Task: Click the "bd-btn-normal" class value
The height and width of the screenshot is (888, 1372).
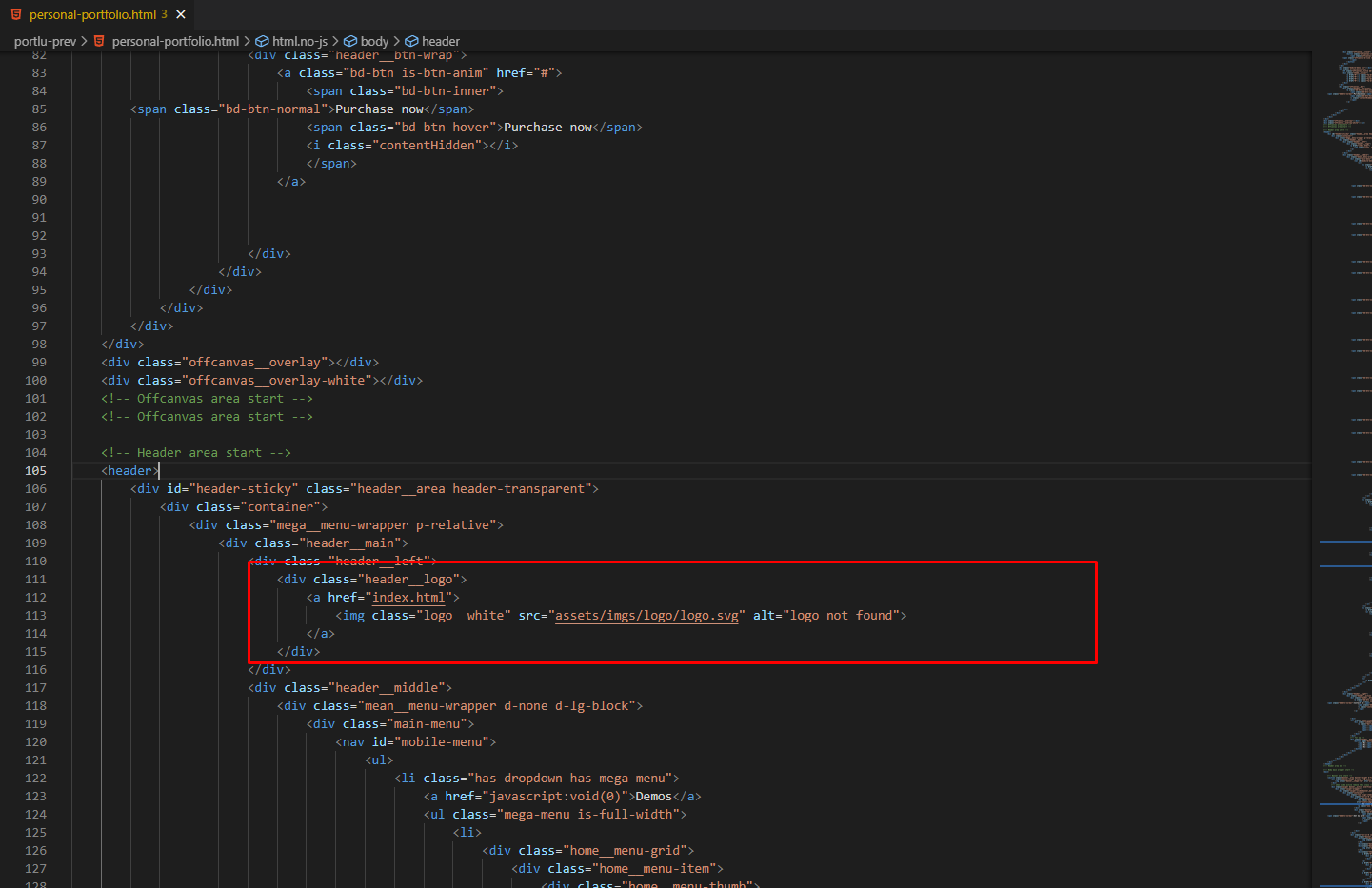Action: click(273, 109)
